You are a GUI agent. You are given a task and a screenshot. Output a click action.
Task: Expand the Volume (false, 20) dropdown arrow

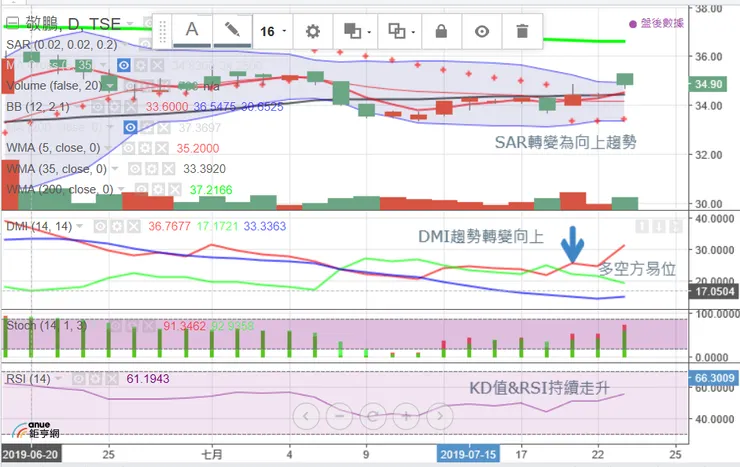110,86
